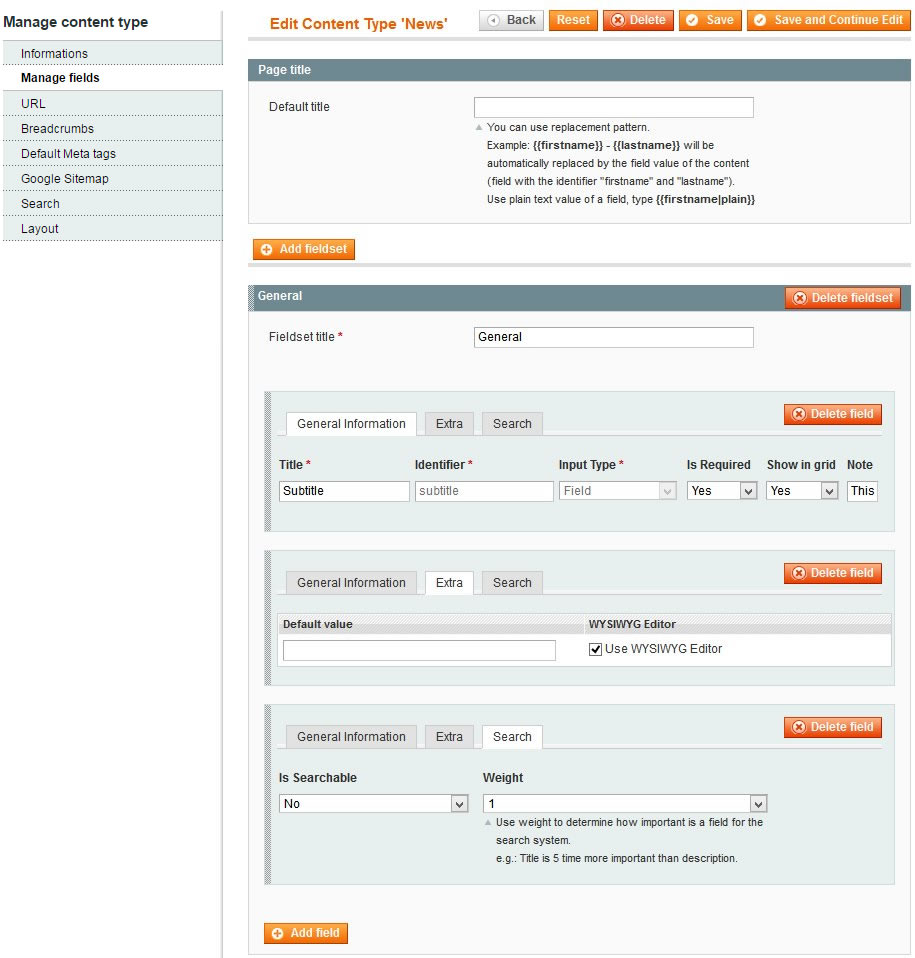Click the 'Edit Content Type News' heading
Screen dimensions: 915x958
click(x=359, y=24)
